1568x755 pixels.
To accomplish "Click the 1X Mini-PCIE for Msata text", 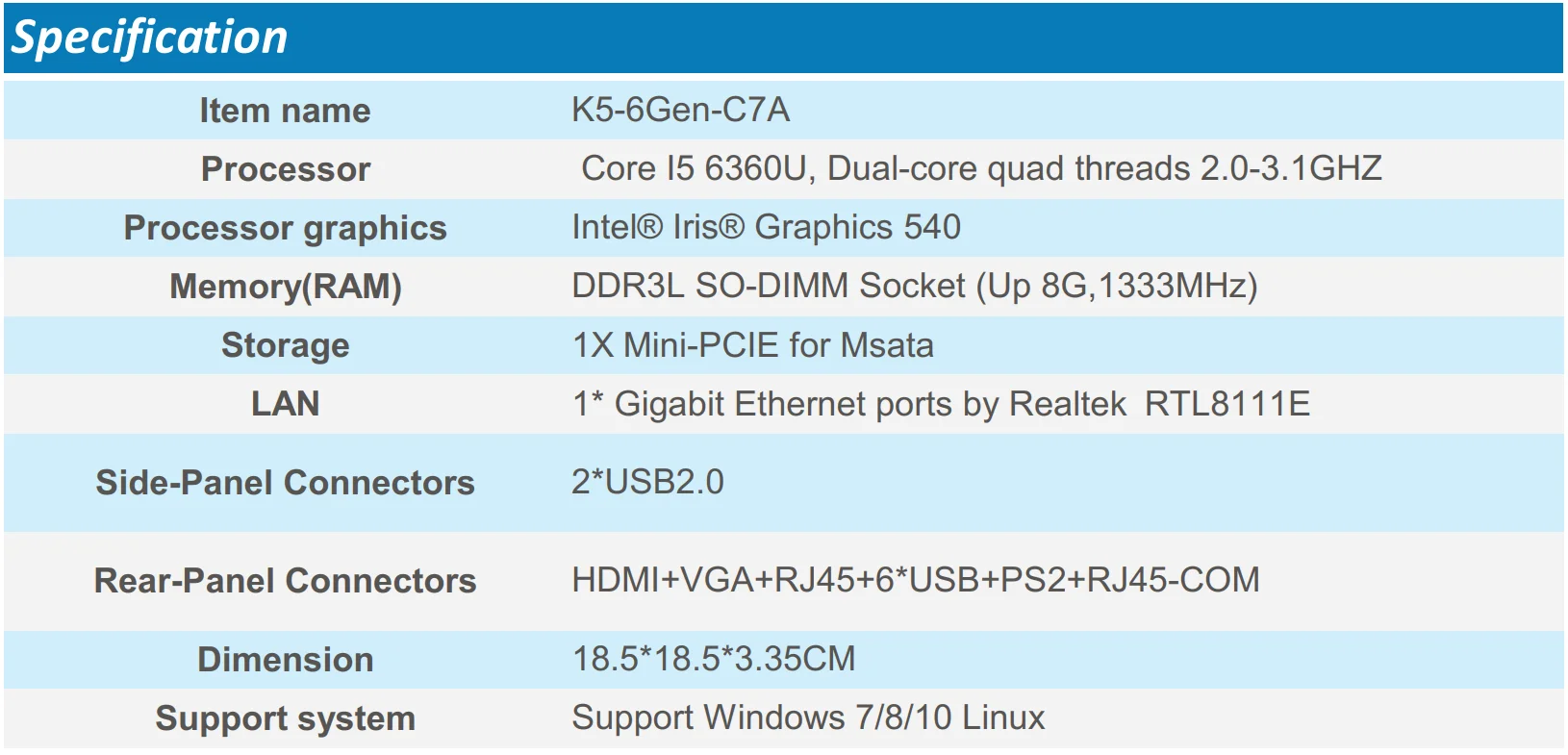I will 752,345.
